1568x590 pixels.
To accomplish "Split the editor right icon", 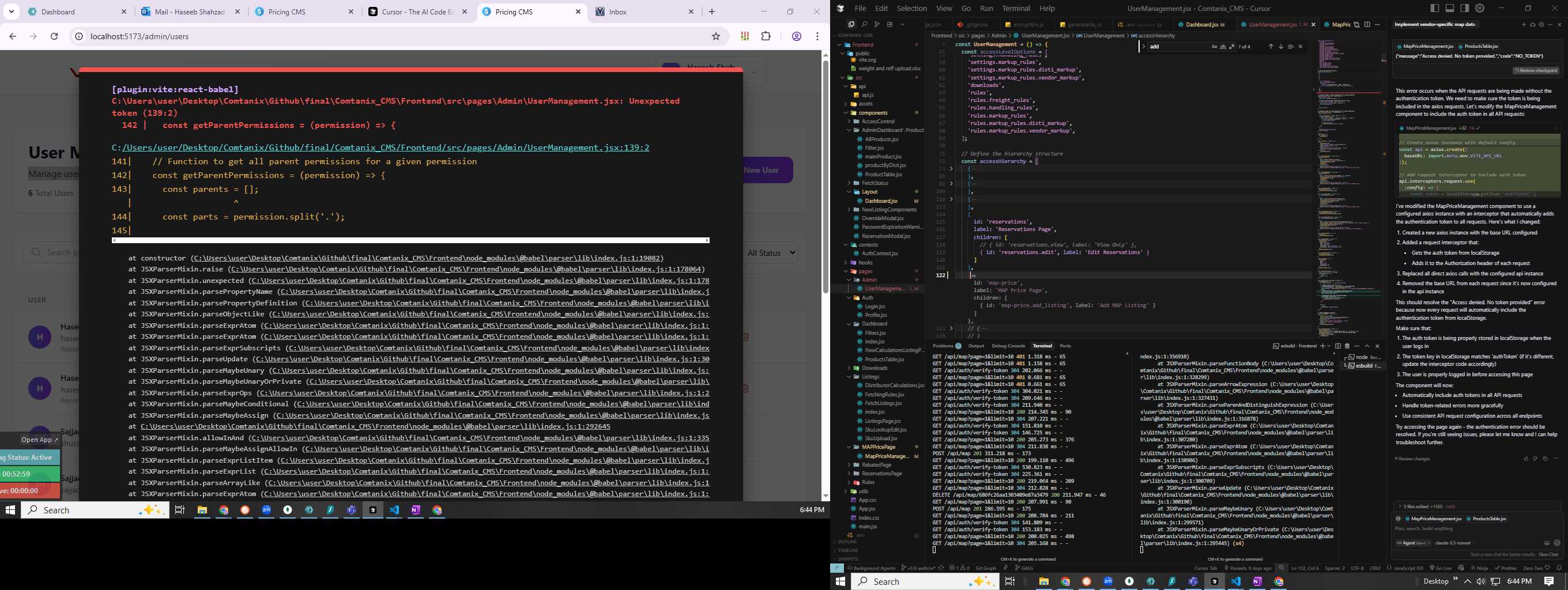I will pos(1367,24).
